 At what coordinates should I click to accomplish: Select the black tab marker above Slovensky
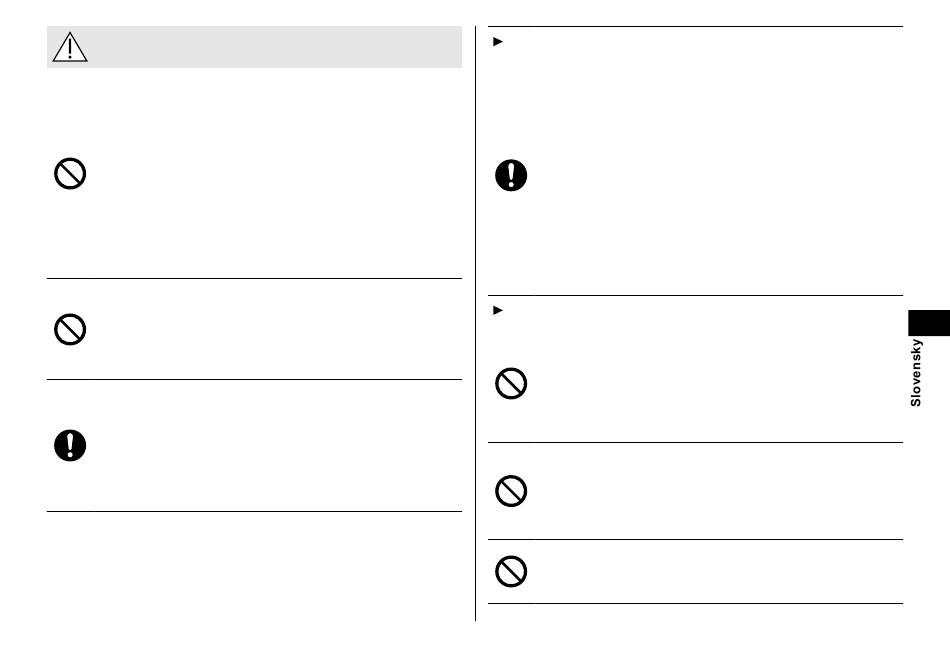point(929,323)
